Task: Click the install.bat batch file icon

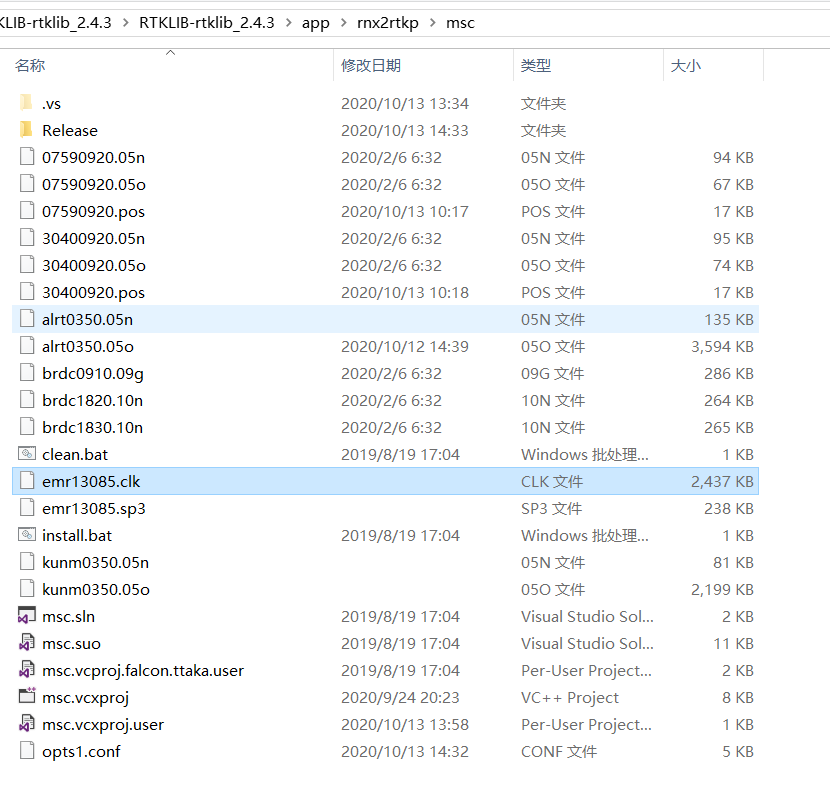Action: (x=27, y=535)
